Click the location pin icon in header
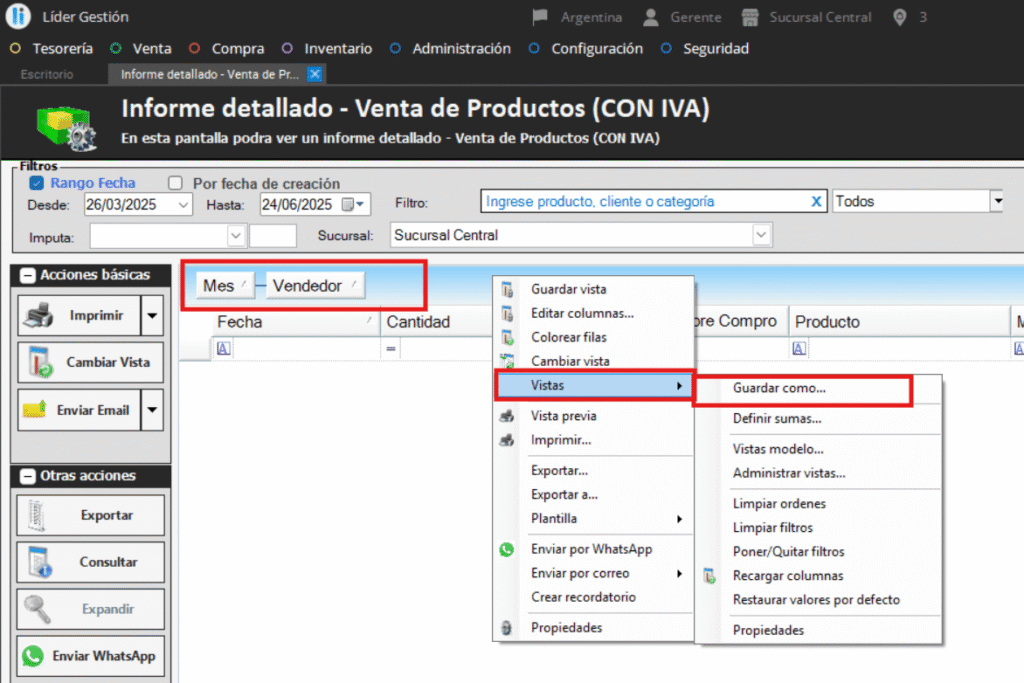The height and width of the screenshot is (683, 1024). click(900, 17)
